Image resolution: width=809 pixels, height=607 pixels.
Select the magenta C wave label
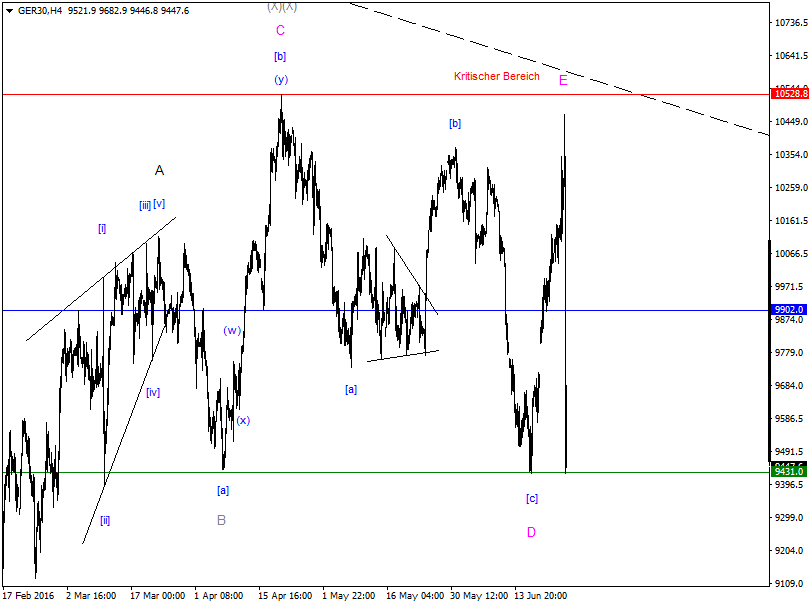point(280,31)
